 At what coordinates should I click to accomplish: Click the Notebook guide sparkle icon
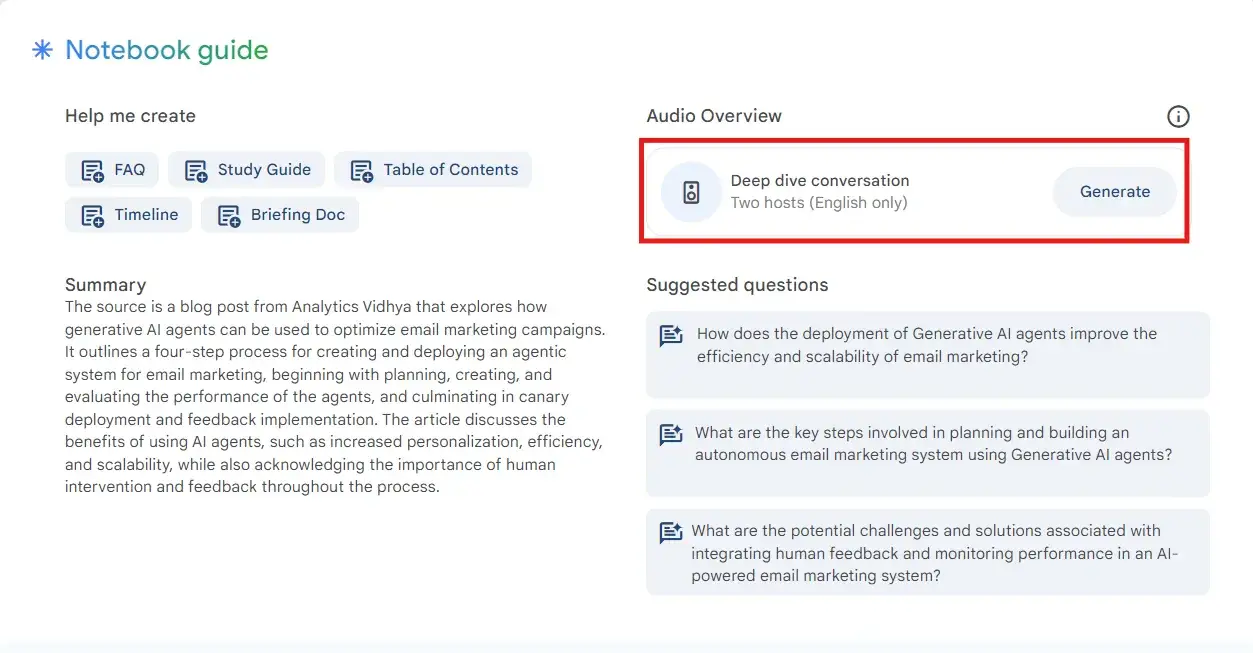coord(42,50)
